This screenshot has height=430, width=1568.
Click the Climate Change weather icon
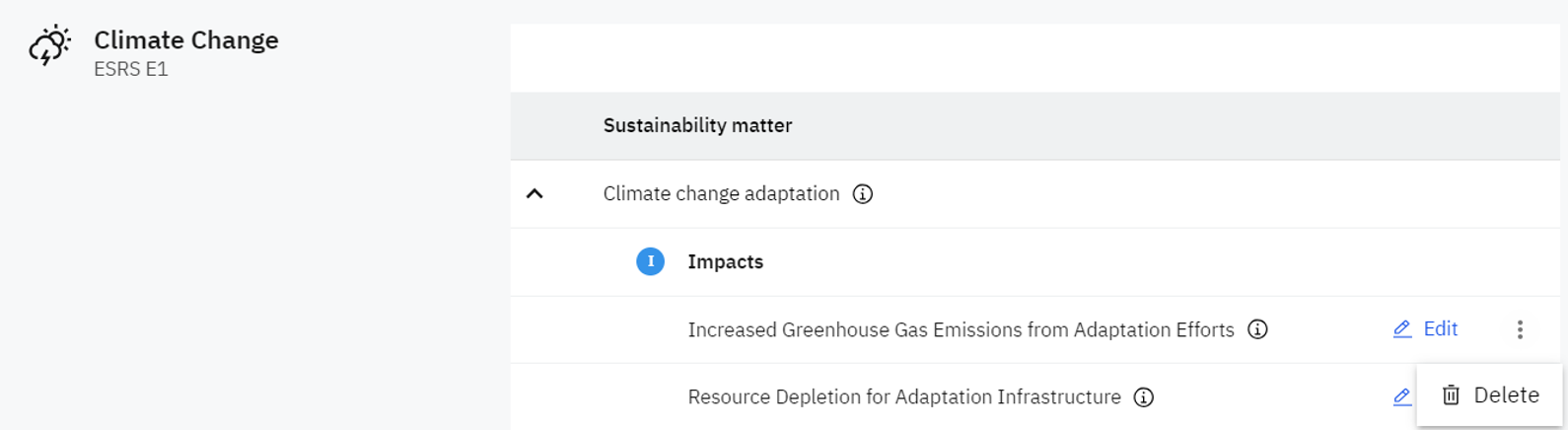[49, 46]
